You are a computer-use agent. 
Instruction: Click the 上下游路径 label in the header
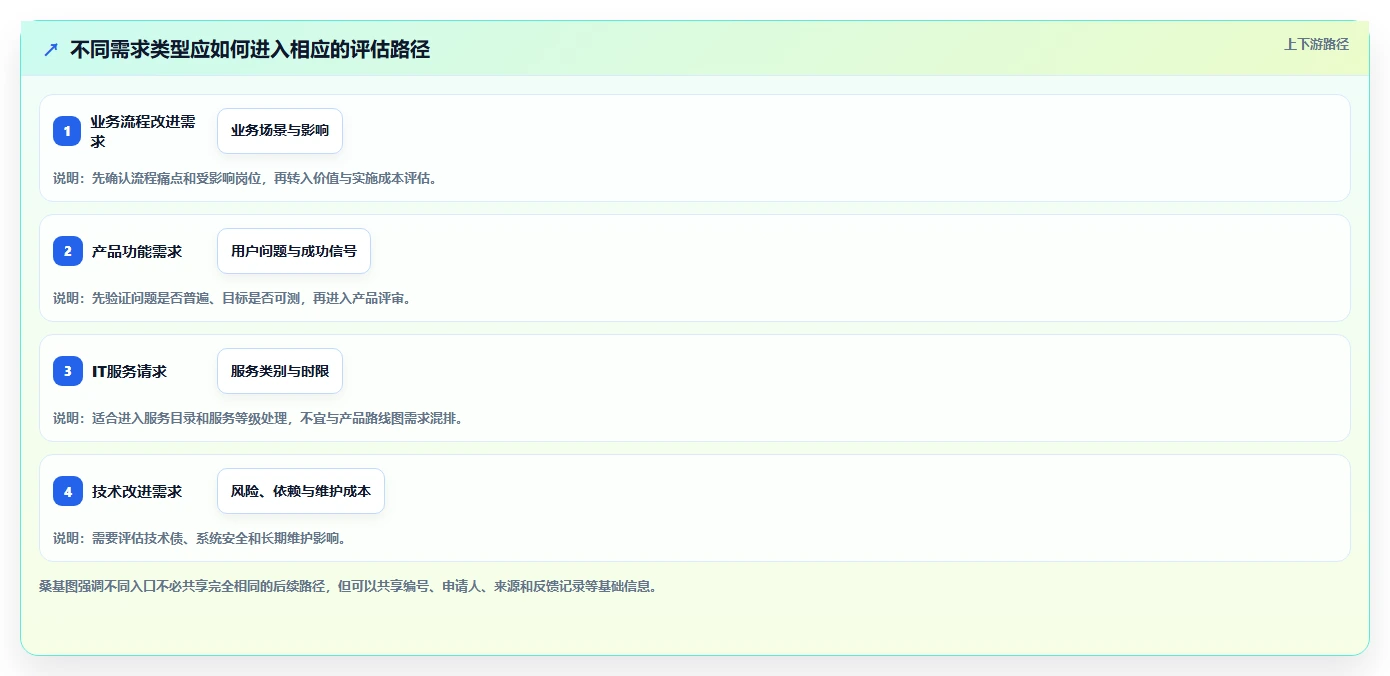coord(1316,44)
